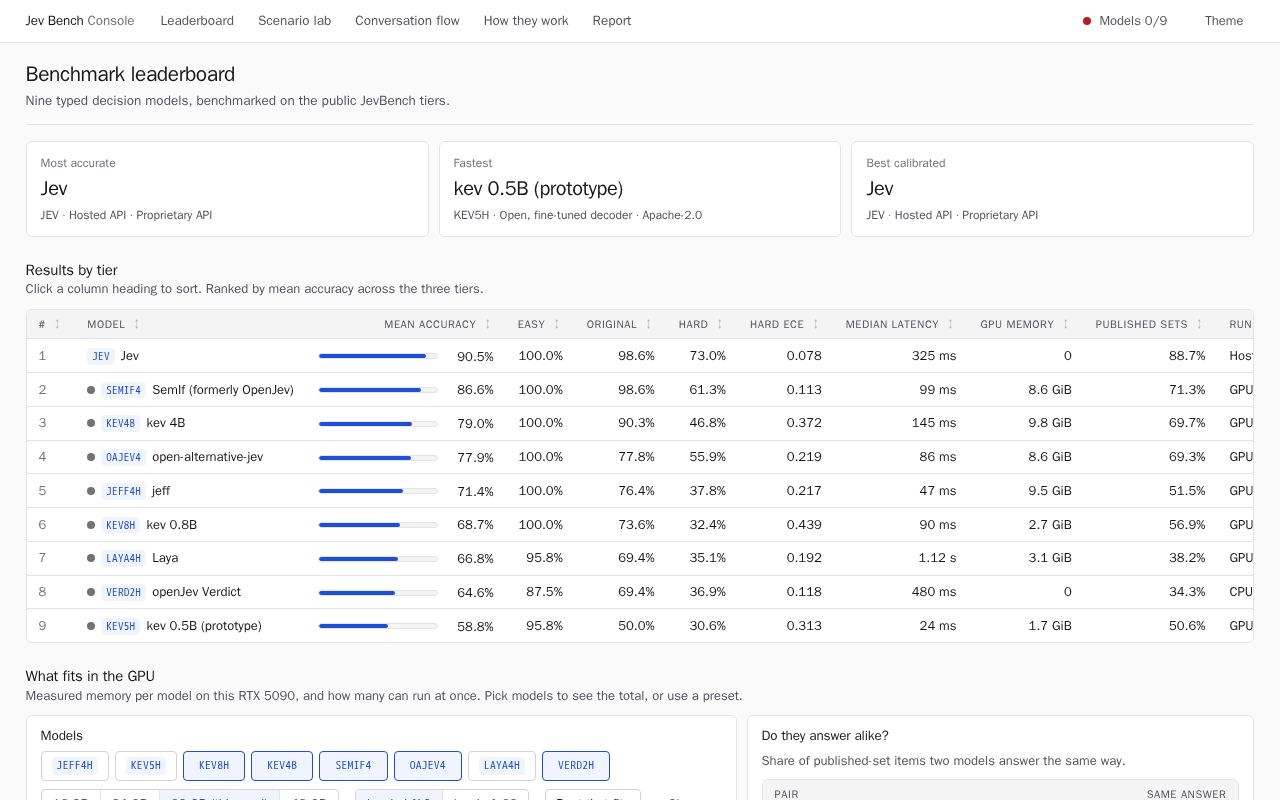This screenshot has width=1280, height=800.
Task: Deselect the KEV4B chip in the Models panel
Action: [282, 766]
